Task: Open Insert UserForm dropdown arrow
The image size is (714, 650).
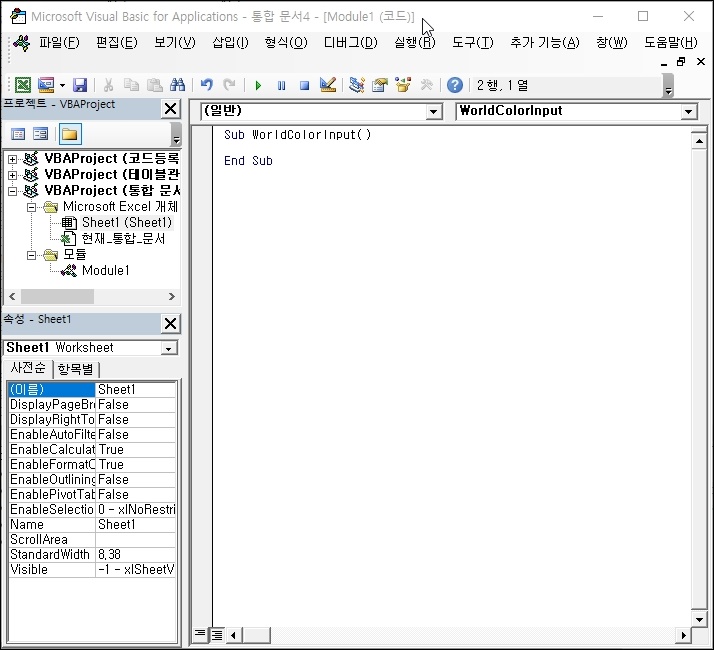Action: click(62, 85)
